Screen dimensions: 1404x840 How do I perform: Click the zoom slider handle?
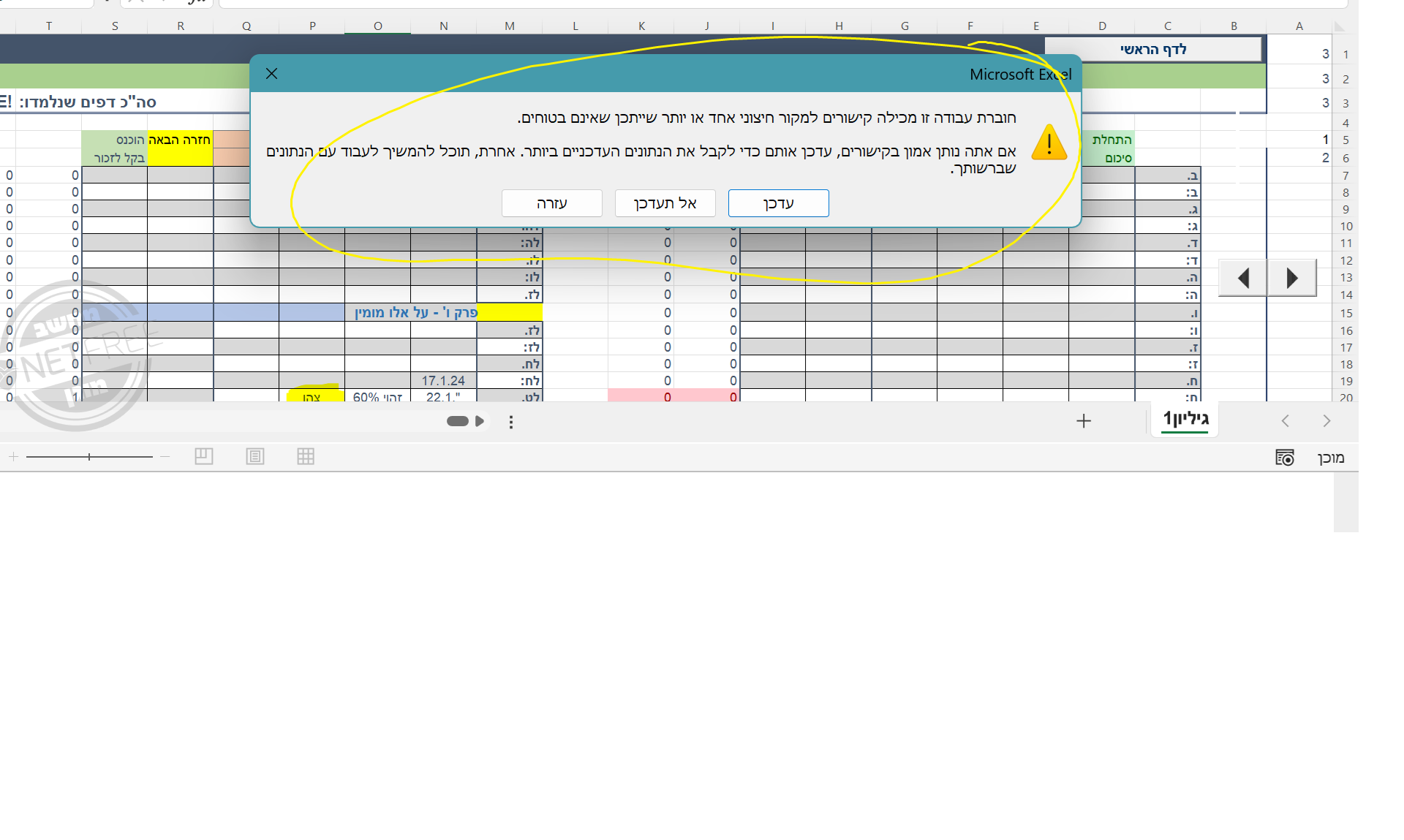[89, 457]
